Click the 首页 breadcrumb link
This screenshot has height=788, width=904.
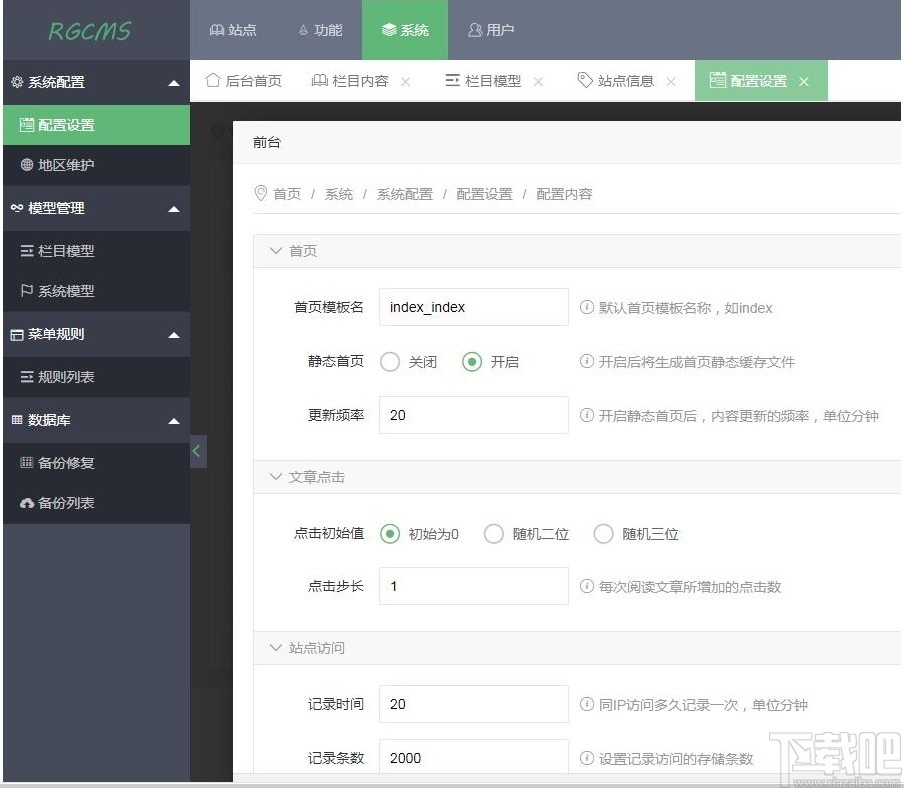(286, 194)
